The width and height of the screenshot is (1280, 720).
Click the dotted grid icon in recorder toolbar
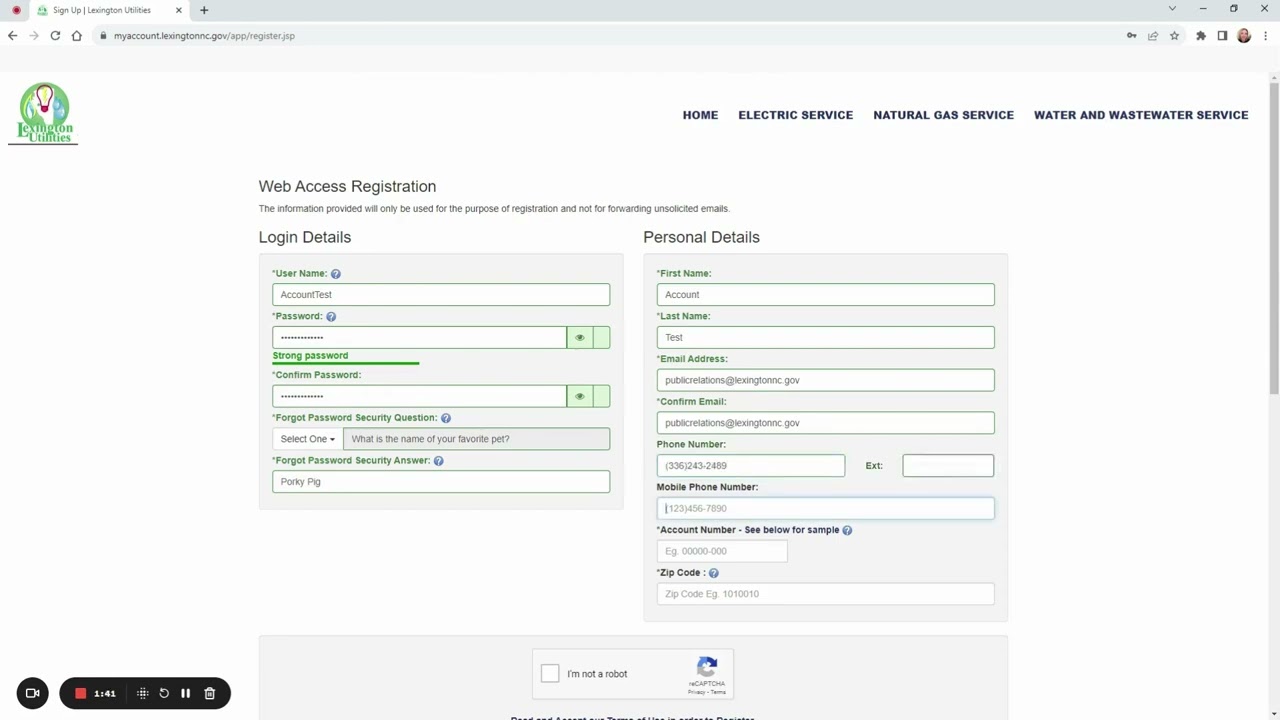[x=143, y=693]
